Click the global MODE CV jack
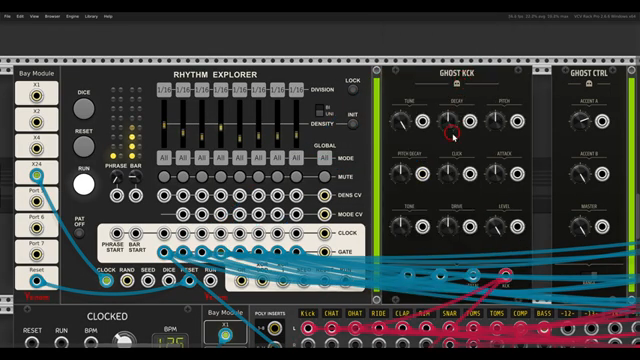 [324, 214]
